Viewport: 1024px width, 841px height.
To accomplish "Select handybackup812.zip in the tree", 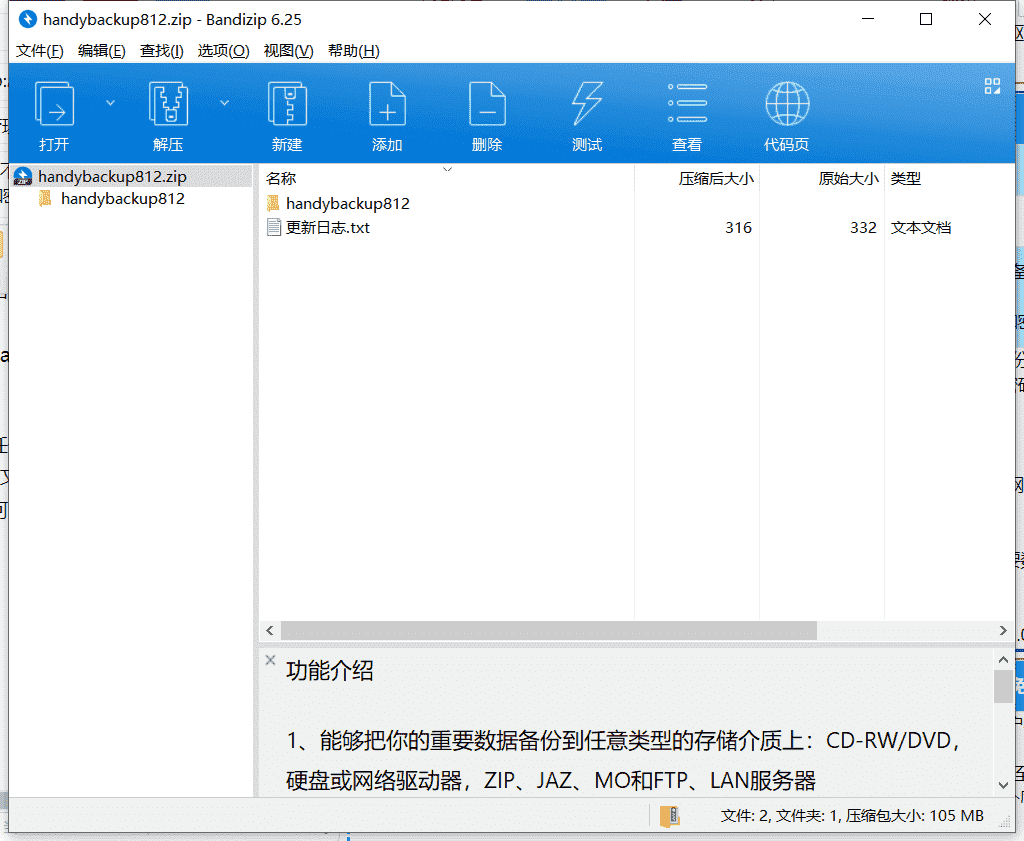I will tap(112, 176).
